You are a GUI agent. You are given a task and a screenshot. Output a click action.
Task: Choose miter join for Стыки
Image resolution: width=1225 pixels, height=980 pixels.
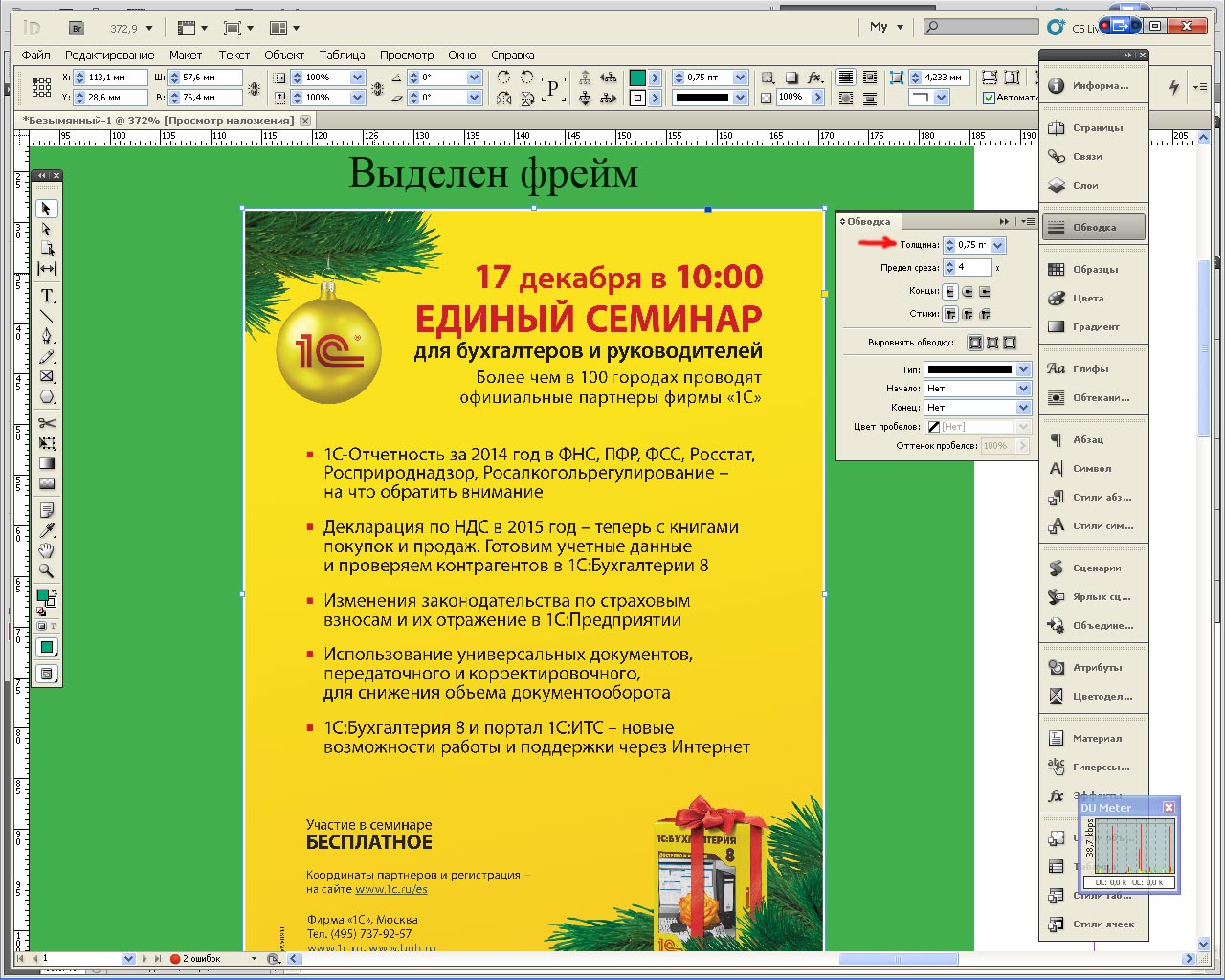click(x=950, y=314)
